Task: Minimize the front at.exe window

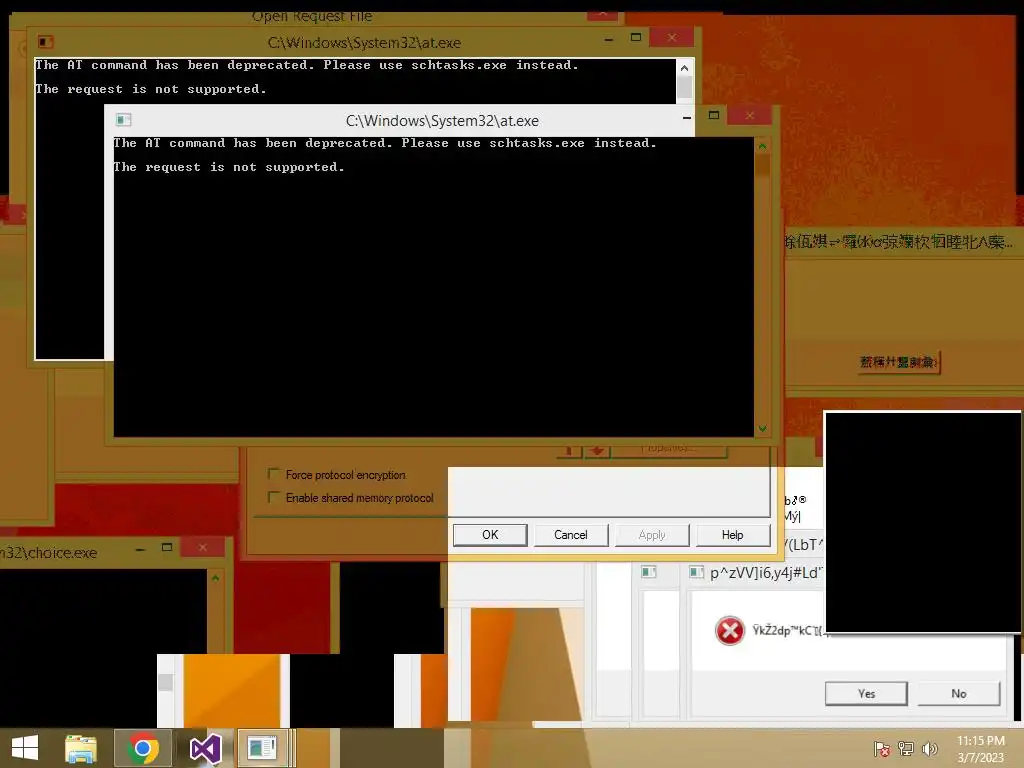Action: point(686,118)
